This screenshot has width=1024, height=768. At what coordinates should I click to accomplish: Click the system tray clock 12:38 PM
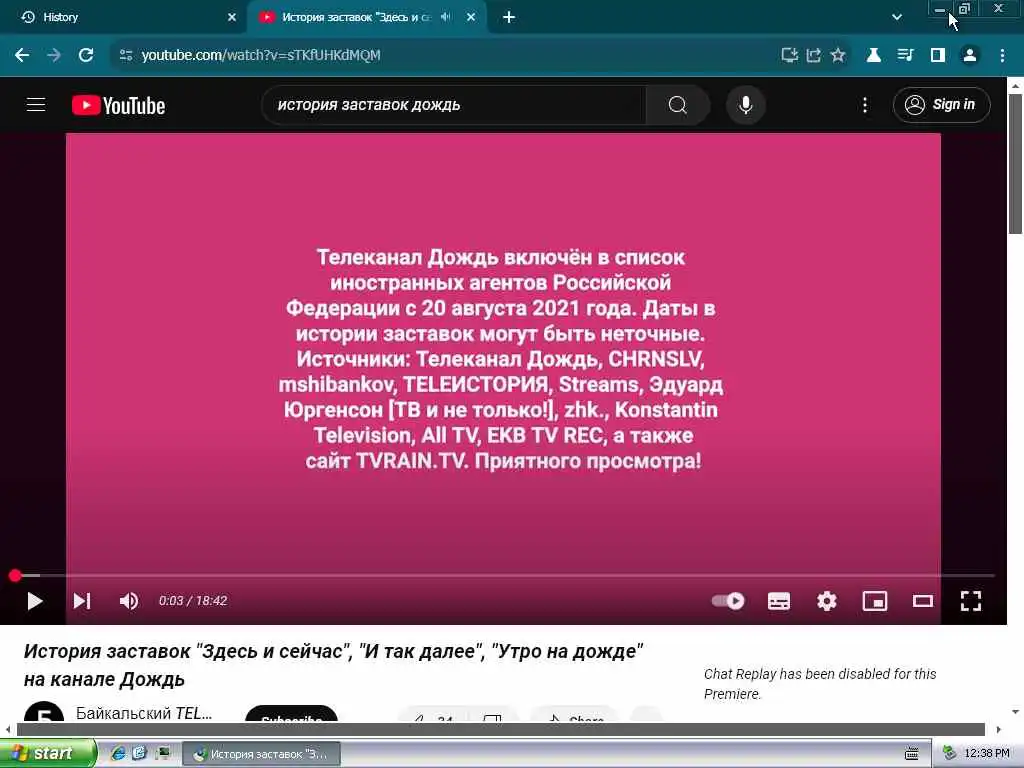coord(987,754)
